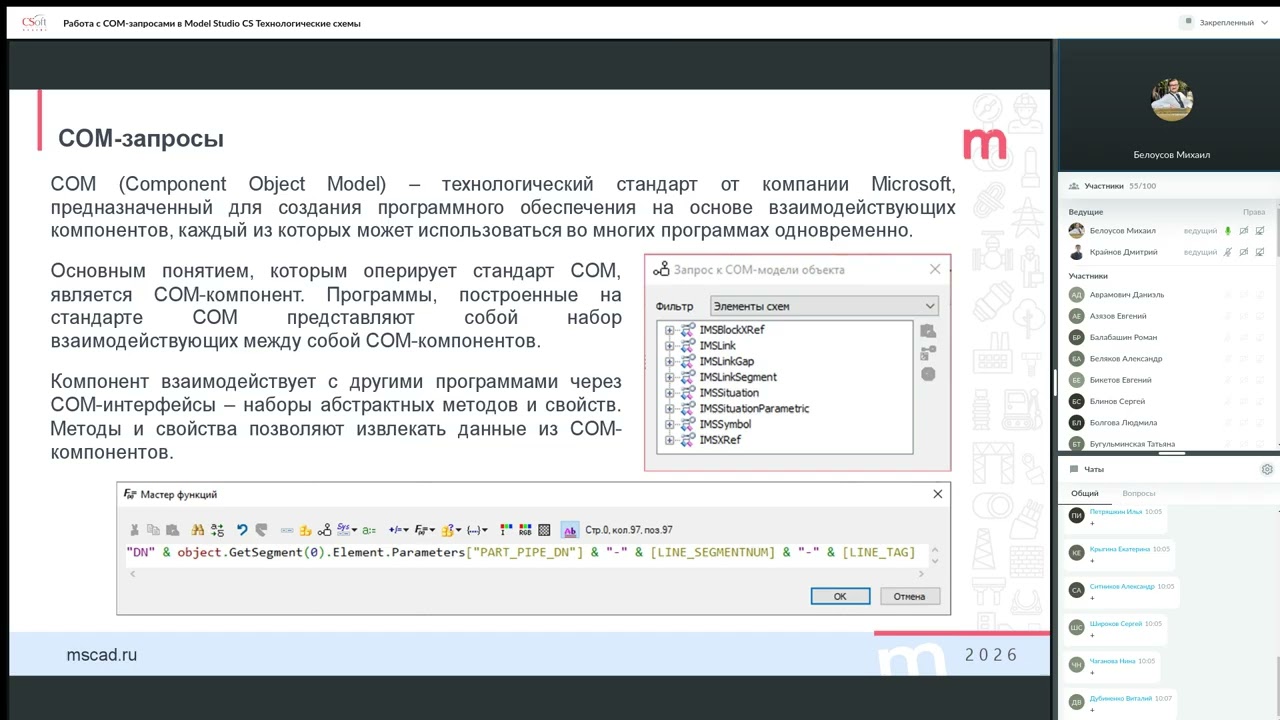Click the Чаты speech bubble icon

(1074, 469)
